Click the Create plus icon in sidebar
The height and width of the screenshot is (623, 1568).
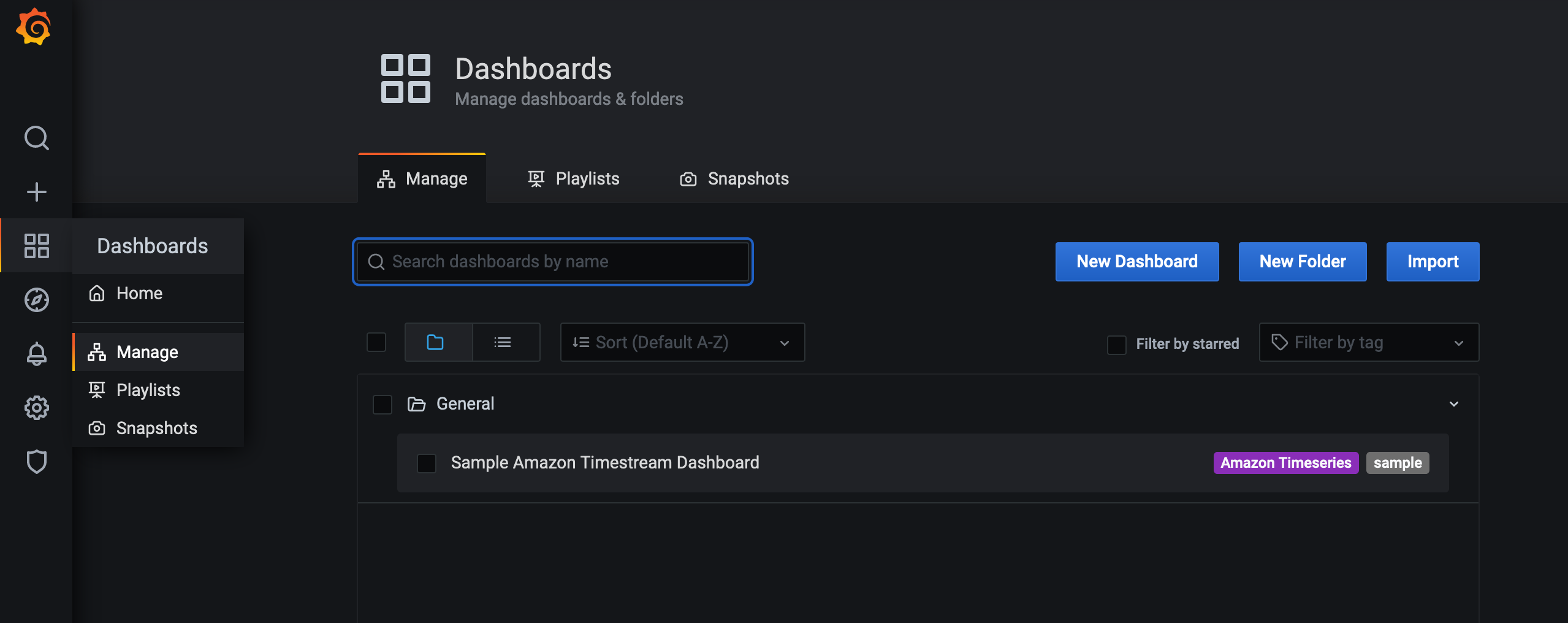pos(36,192)
